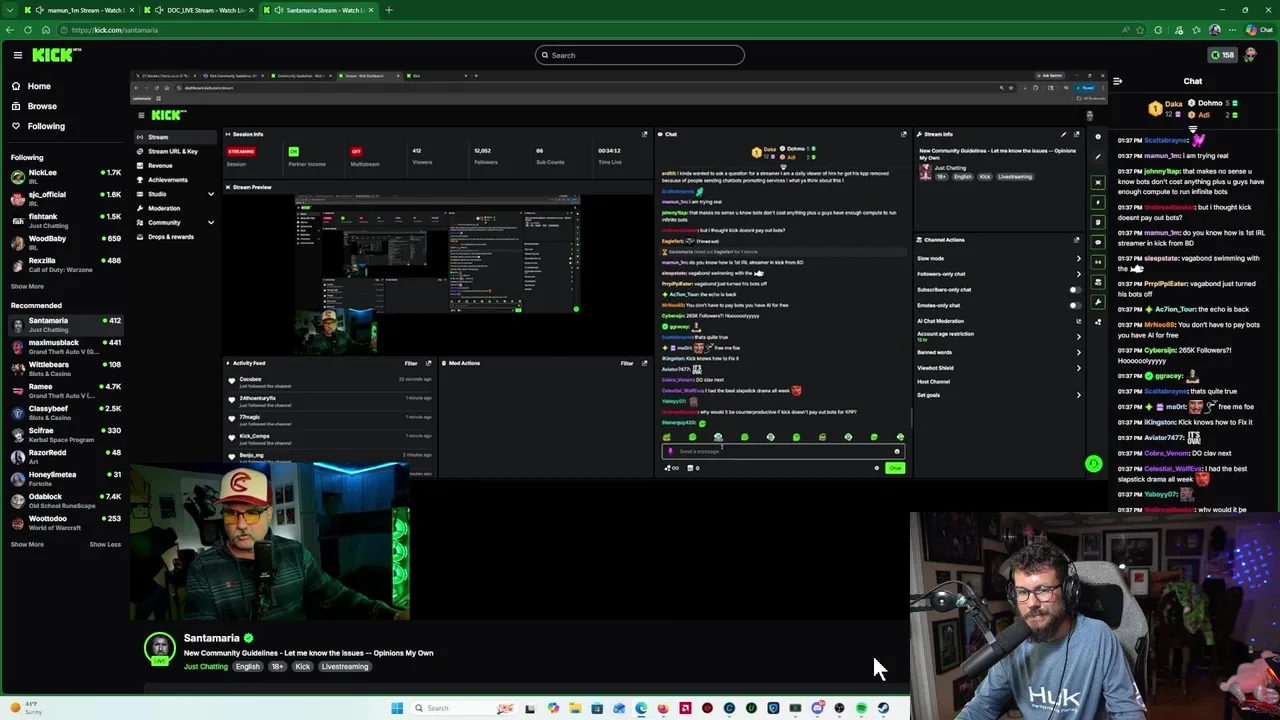Open the Santamaria channel name link
This screenshot has width=1280, height=720.
211,638
